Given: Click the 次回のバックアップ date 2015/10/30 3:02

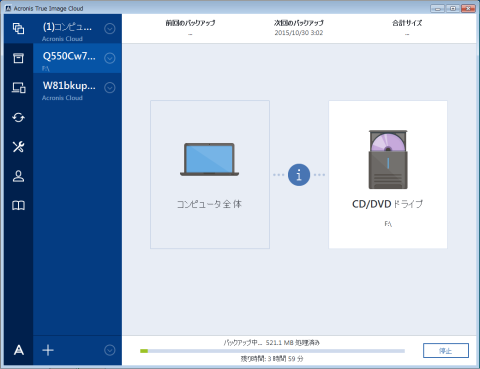Looking at the screenshot, I should [299, 33].
